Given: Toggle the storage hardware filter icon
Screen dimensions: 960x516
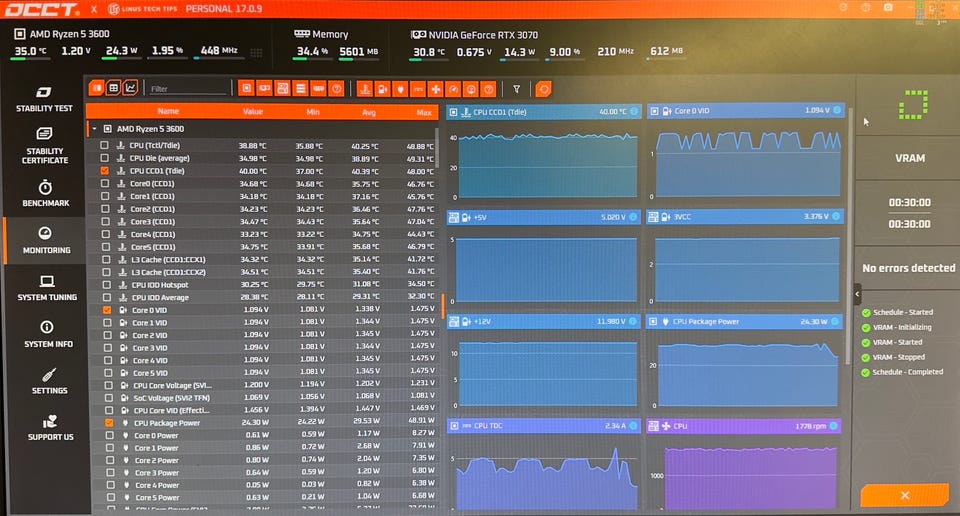Looking at the screenshot, I should point(300,89).
